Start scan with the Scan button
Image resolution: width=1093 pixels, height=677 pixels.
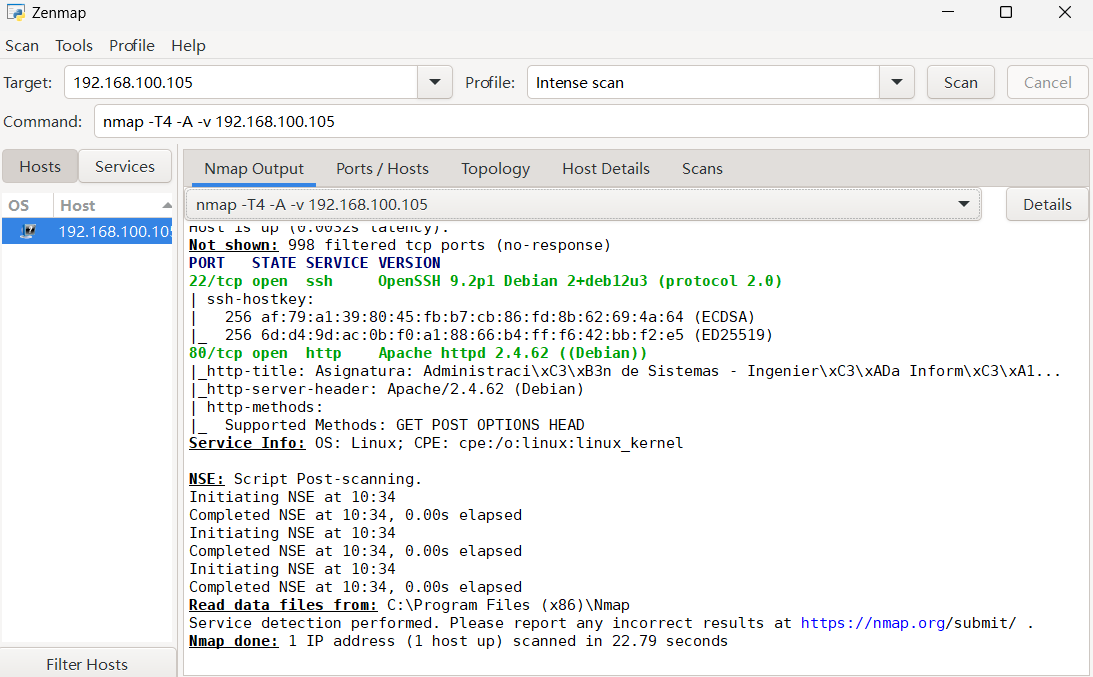pyautogui.click(x=961, y=82)
